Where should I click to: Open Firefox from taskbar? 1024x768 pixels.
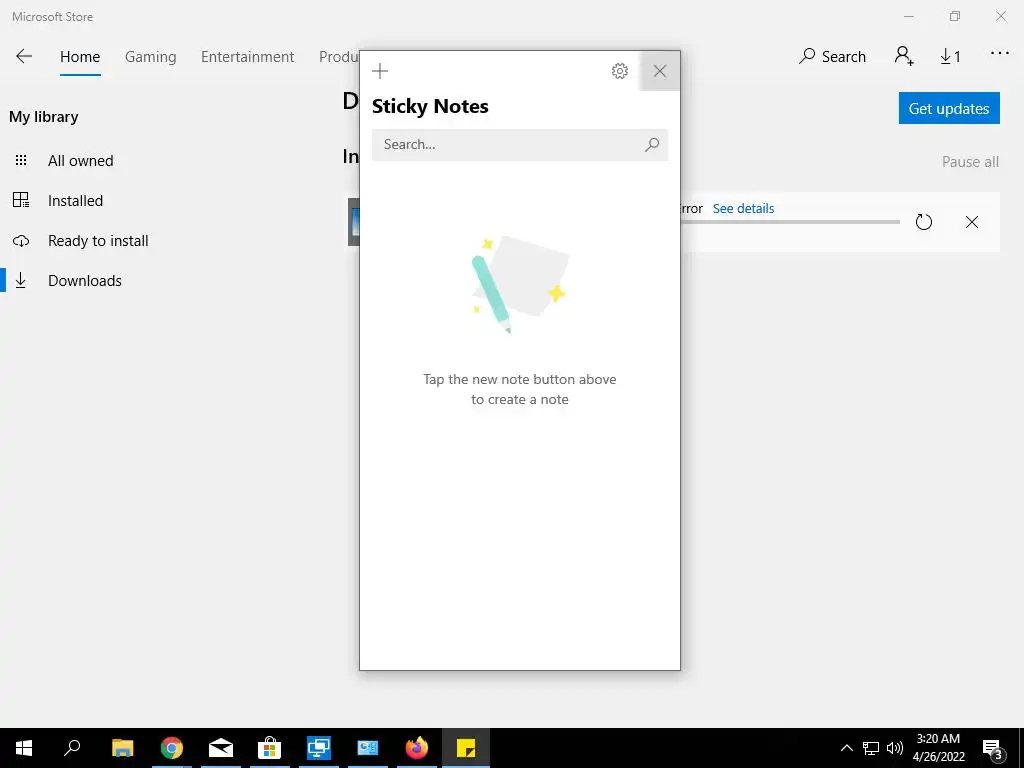(x=417, y=748)
